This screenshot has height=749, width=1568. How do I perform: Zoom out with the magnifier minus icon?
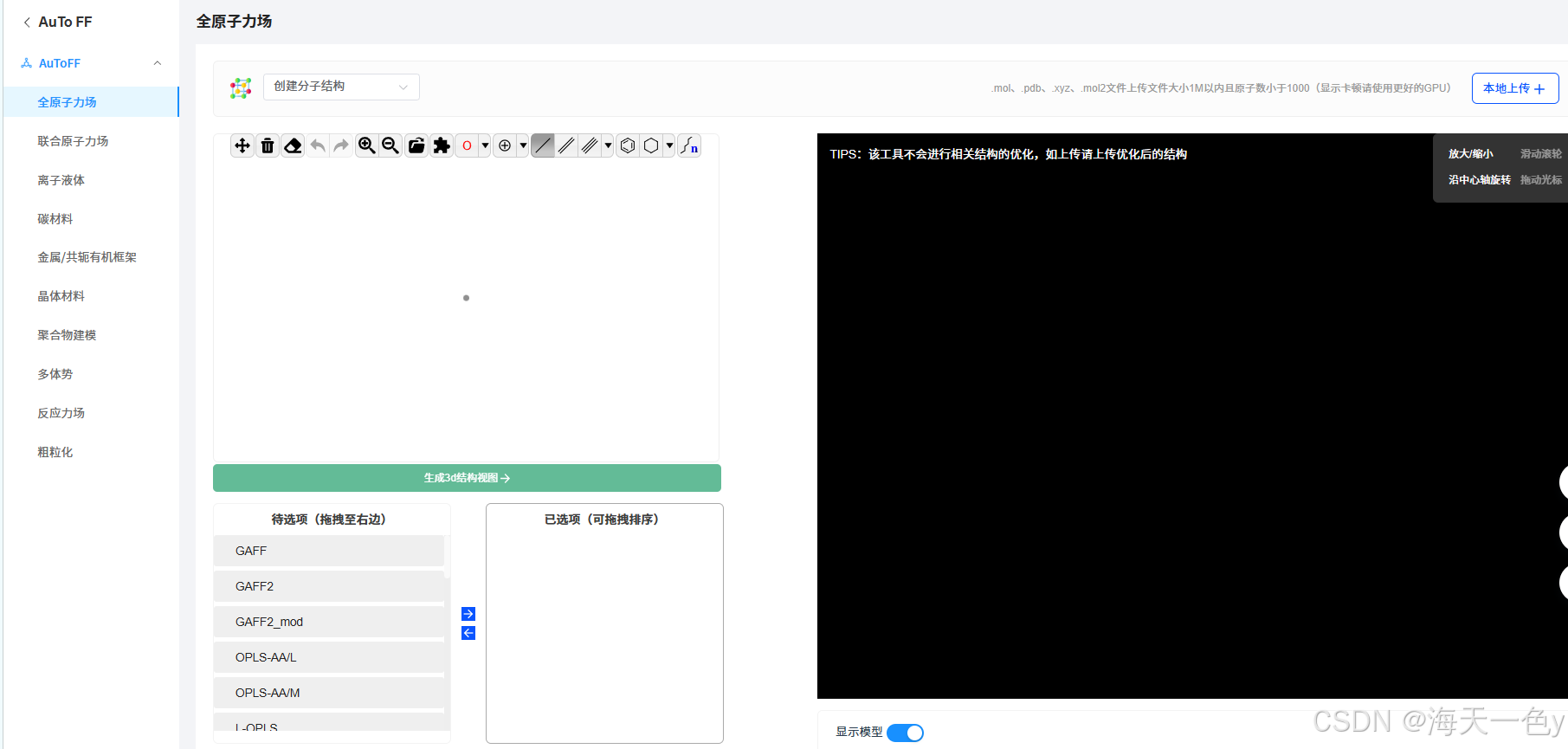coord(390,145)
